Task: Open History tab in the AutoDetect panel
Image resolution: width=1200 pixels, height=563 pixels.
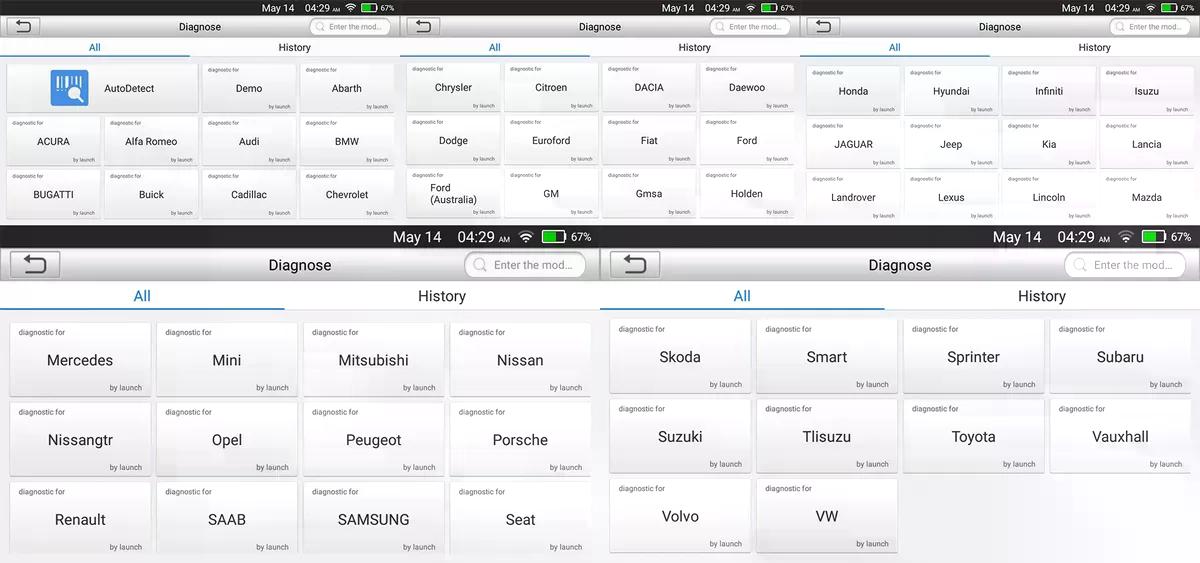Action: click(294, 47)
